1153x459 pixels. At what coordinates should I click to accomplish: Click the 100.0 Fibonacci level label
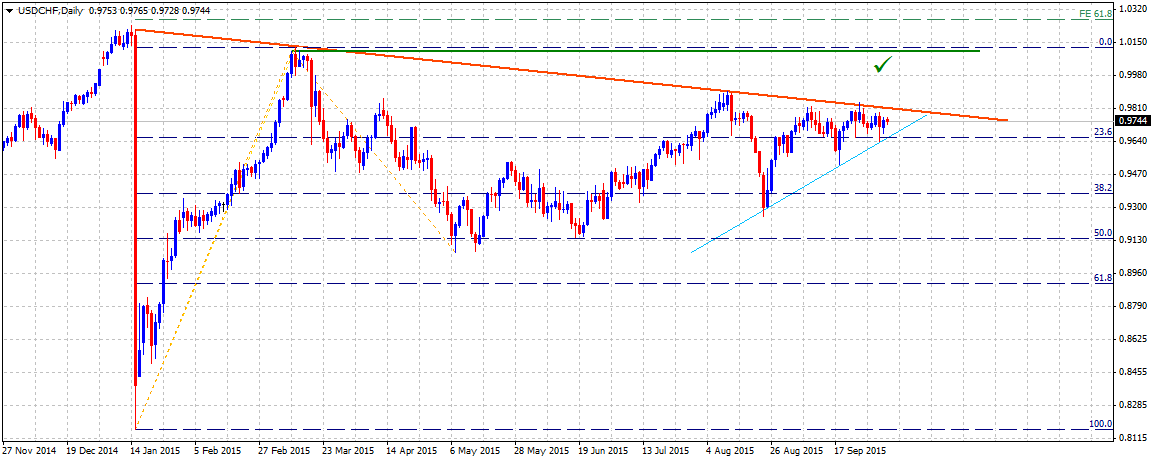click(1099, 424)
